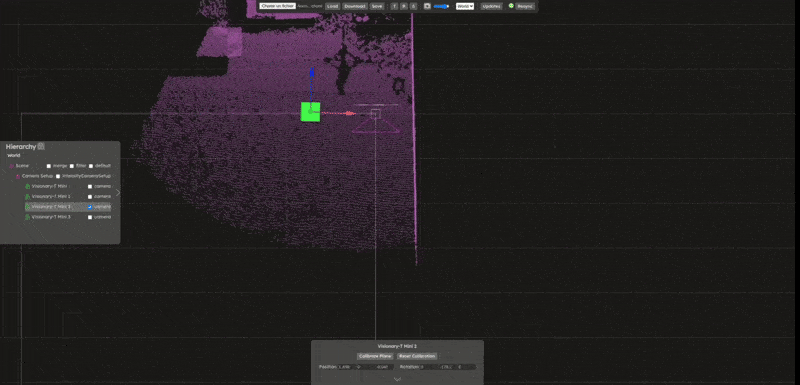Click the file chooser button in top toolbar

(277, 6)
